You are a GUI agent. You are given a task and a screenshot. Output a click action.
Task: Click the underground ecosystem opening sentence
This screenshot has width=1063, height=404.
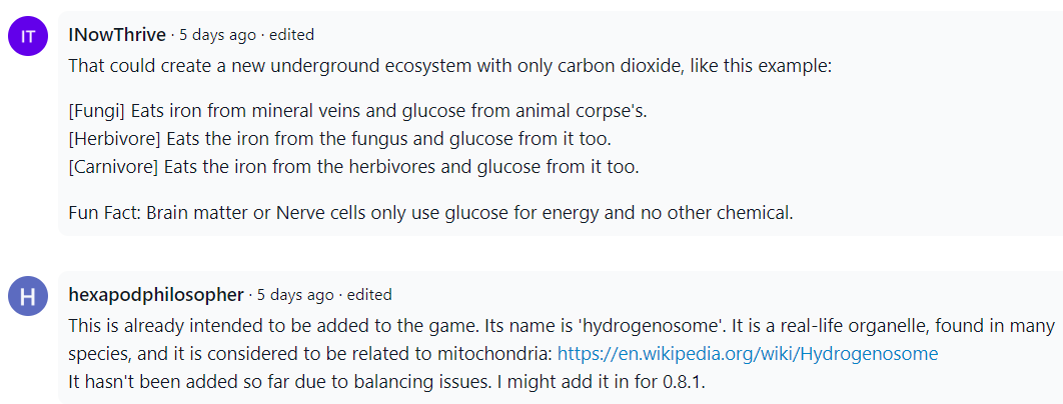pos(450,66)
